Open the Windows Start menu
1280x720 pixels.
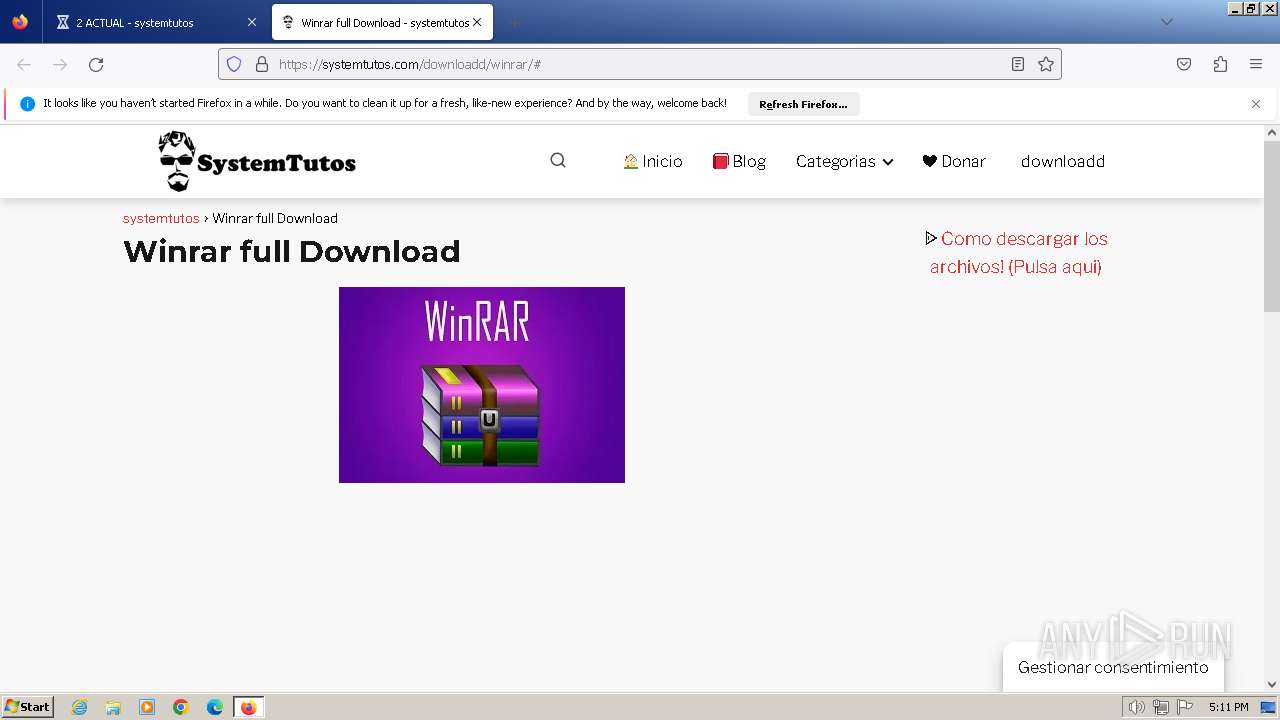pyautogui.click(x=28, y=707)
